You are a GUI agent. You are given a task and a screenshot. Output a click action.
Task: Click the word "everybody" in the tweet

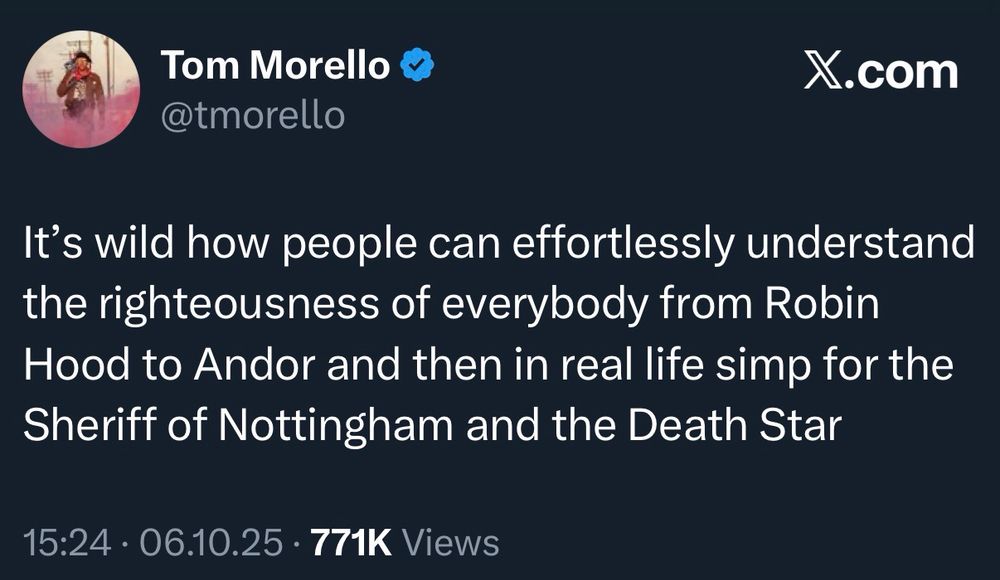click(545, 305)
